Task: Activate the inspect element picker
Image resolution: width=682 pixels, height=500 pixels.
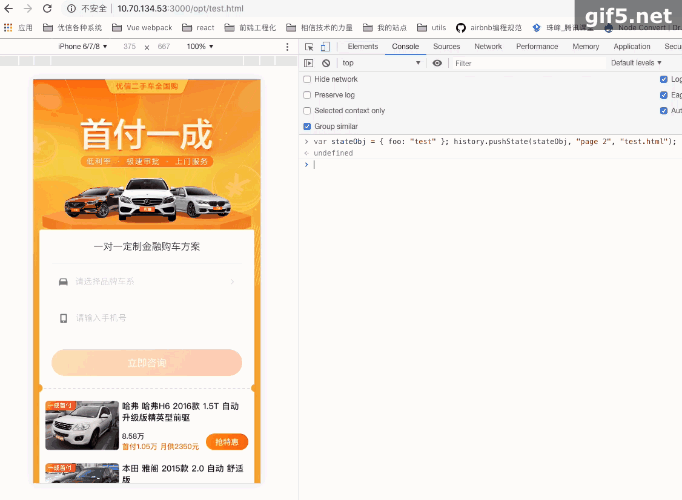Action: 309,47
